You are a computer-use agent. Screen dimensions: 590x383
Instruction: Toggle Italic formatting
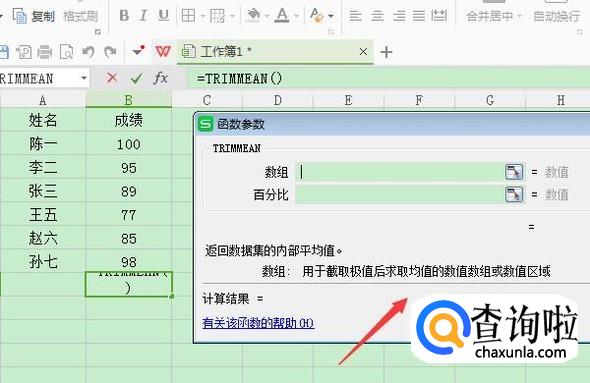point(143,16)
